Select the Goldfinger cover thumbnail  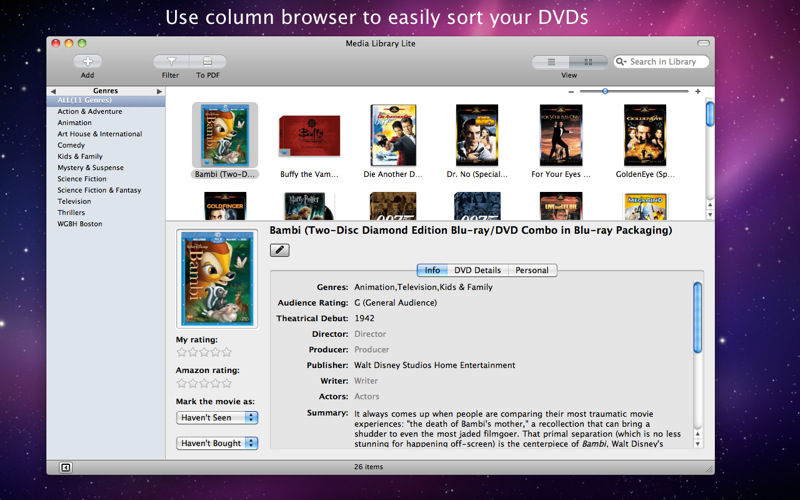(x=225, y=206)
